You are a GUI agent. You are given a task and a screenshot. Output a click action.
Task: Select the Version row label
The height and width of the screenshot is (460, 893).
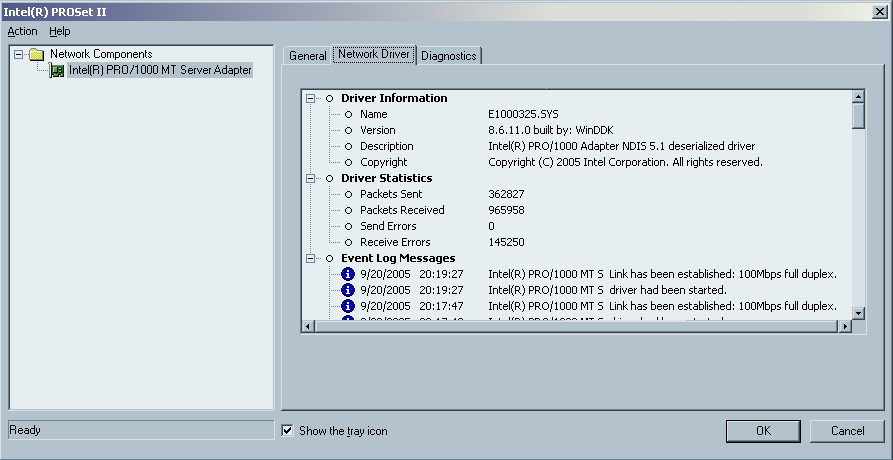point(378,130)
